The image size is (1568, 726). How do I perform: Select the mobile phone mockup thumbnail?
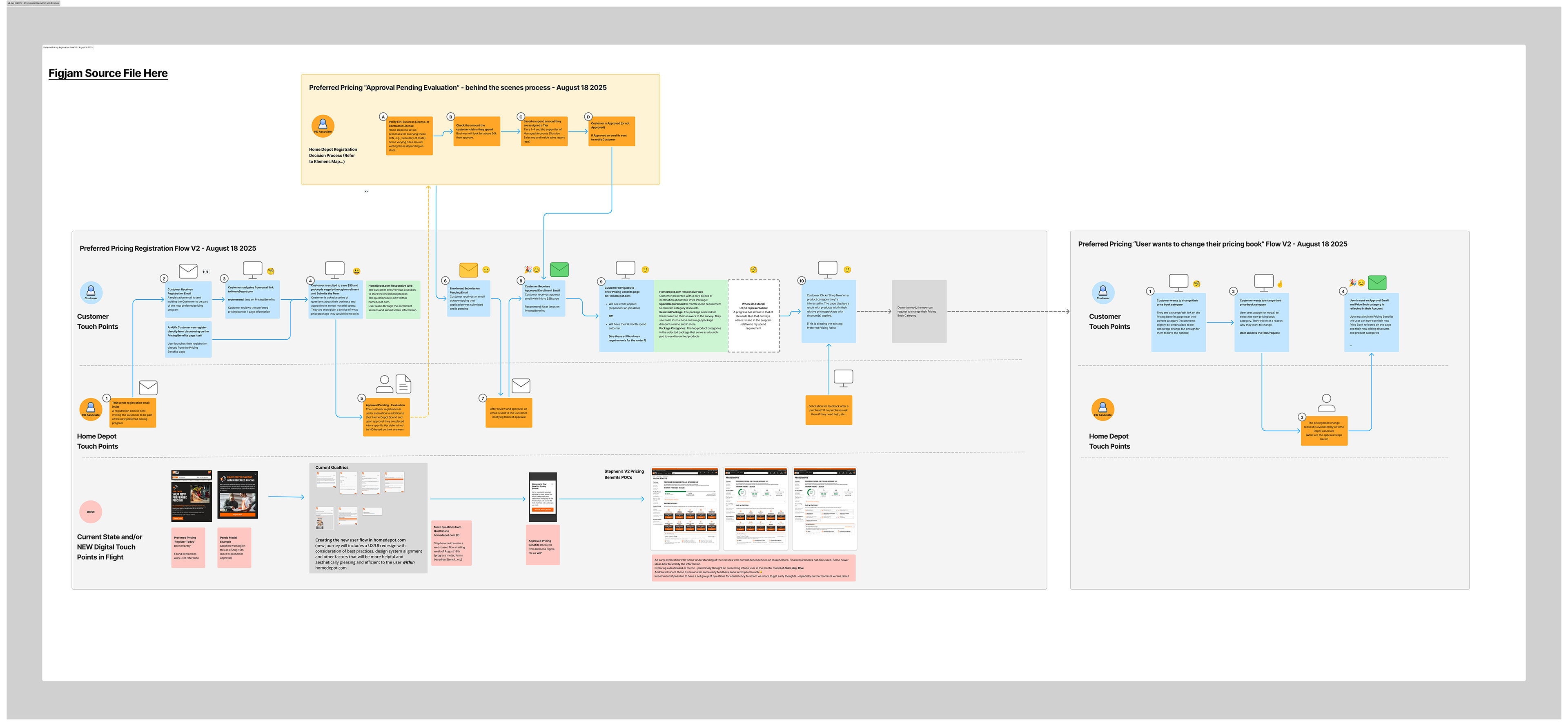tap(542, 497)
